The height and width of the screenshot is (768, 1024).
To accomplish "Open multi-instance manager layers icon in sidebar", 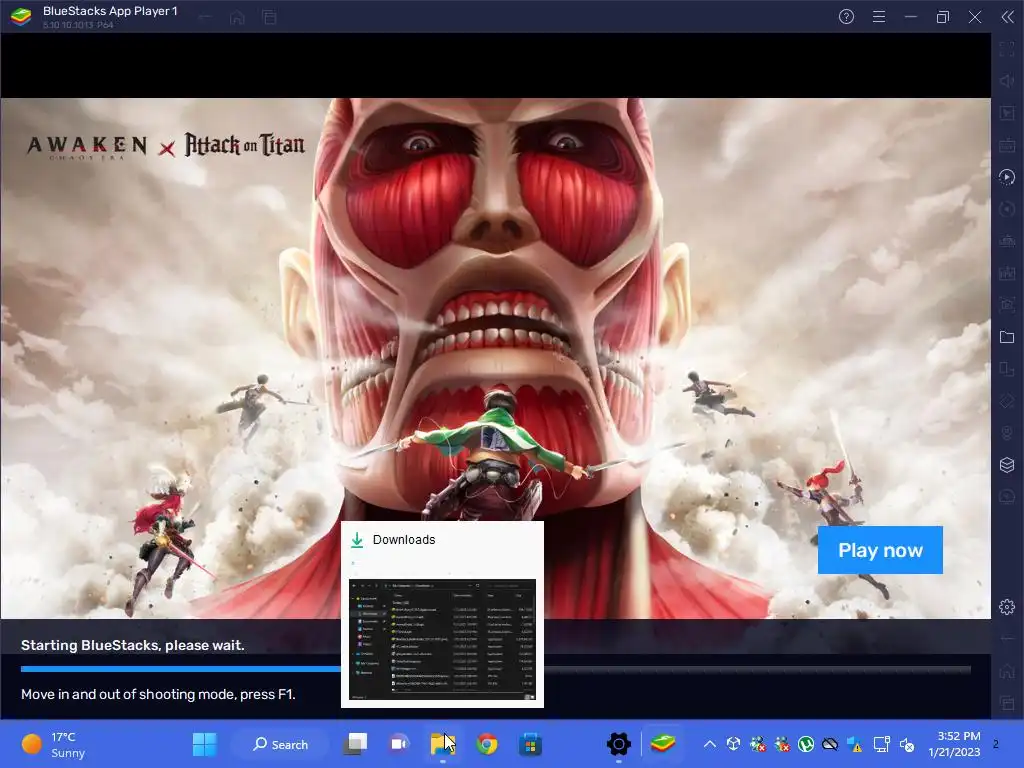I will click(x=1006, y=465).
